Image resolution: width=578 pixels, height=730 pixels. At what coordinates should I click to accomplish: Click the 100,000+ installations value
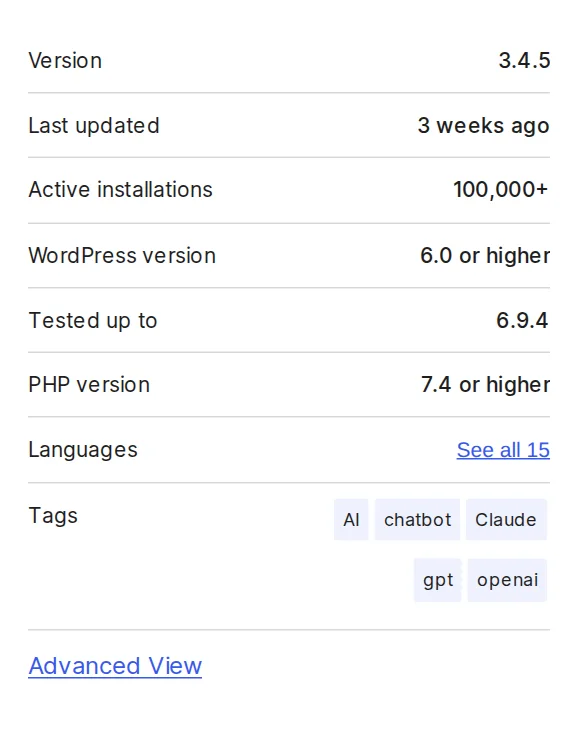coord(501,190)
